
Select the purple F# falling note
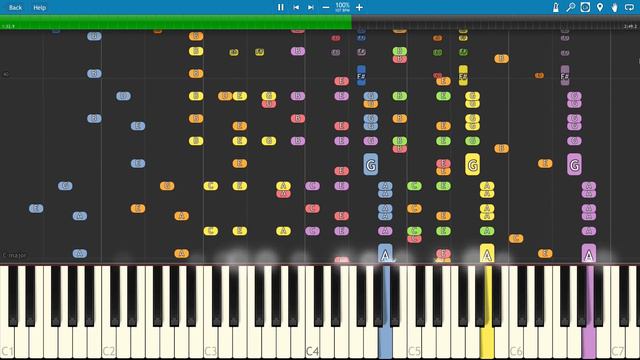coord(565,76)
